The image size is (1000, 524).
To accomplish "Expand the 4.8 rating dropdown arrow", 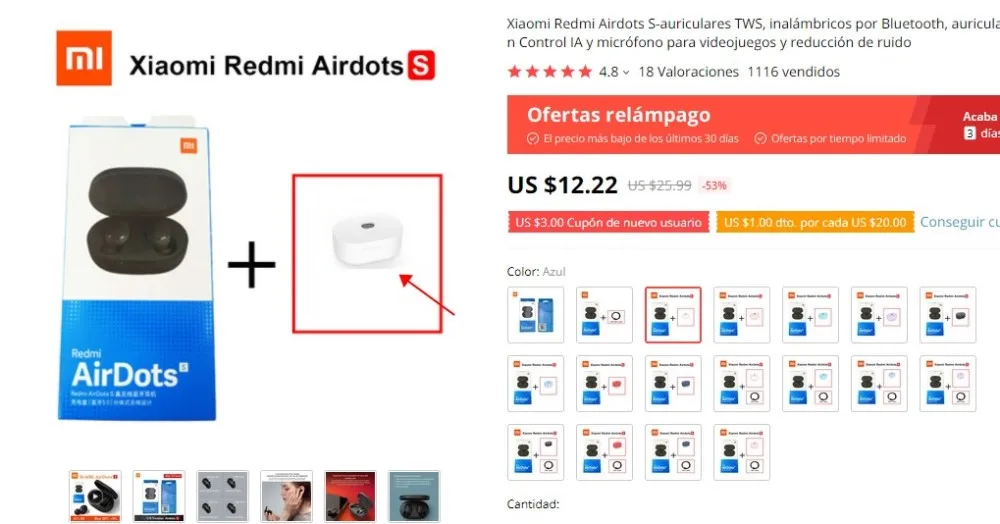I will 626,73.
